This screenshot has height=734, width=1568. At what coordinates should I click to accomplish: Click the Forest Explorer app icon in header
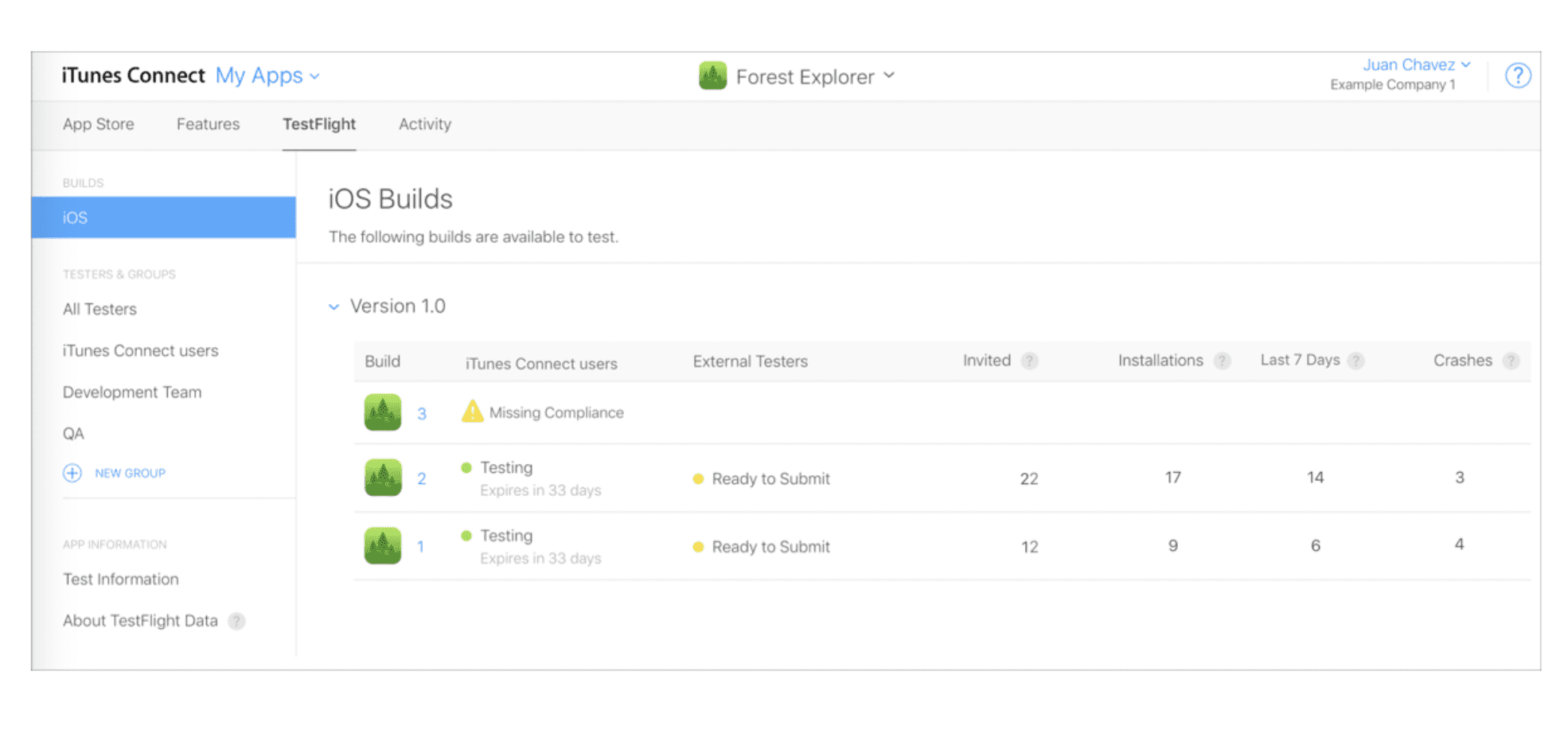[x=712, y=76]
